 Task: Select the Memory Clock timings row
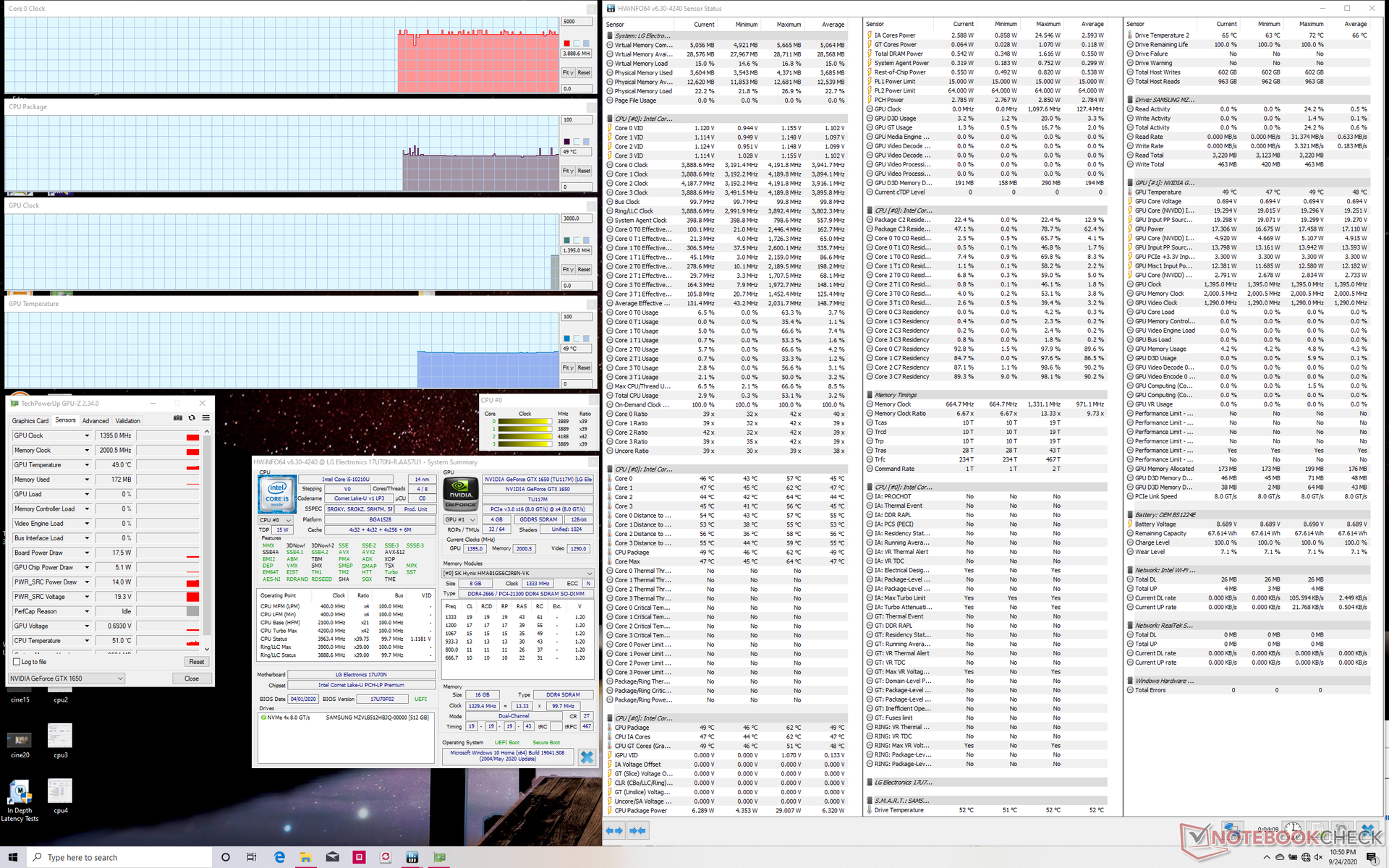click(x=986, y=404)
